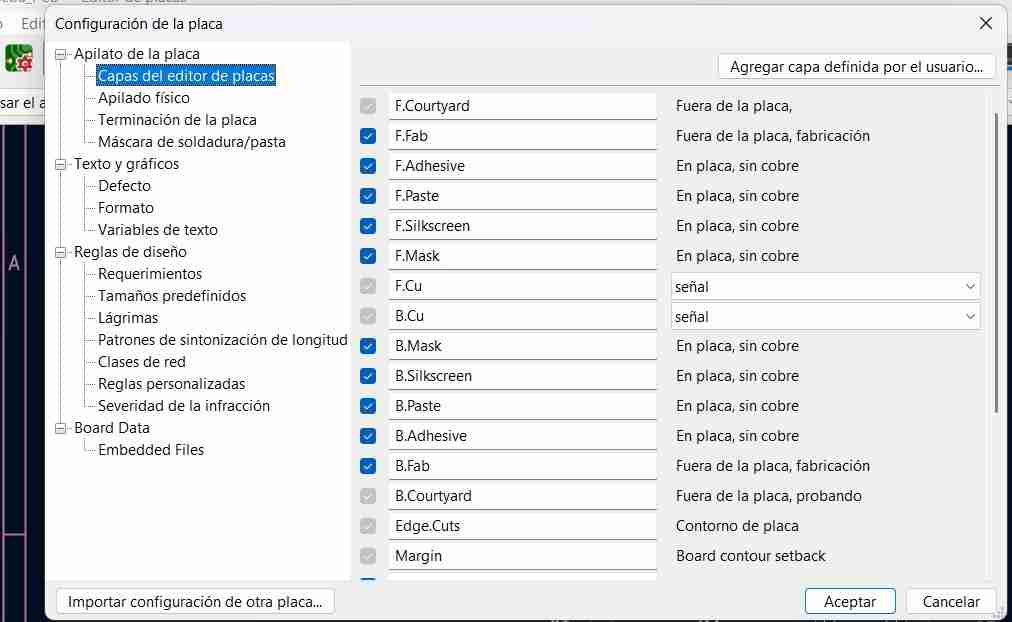The image size is (1012, 622).
Task: Collapse the Board Data branch
Action: click(61, 427)
